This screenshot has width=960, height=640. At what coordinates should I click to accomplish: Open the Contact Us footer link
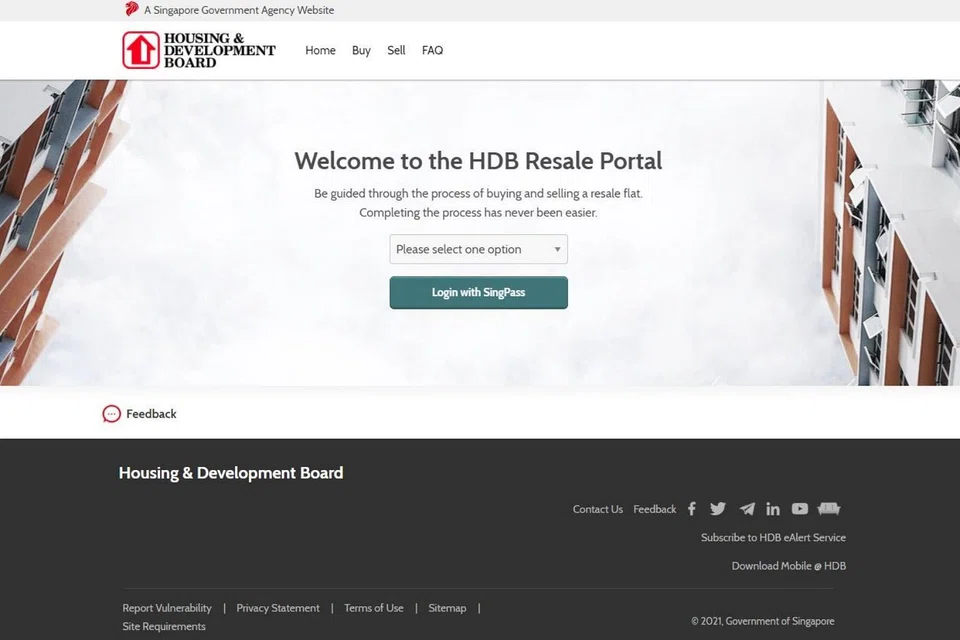pyautogui.click(x=597, y=509)
